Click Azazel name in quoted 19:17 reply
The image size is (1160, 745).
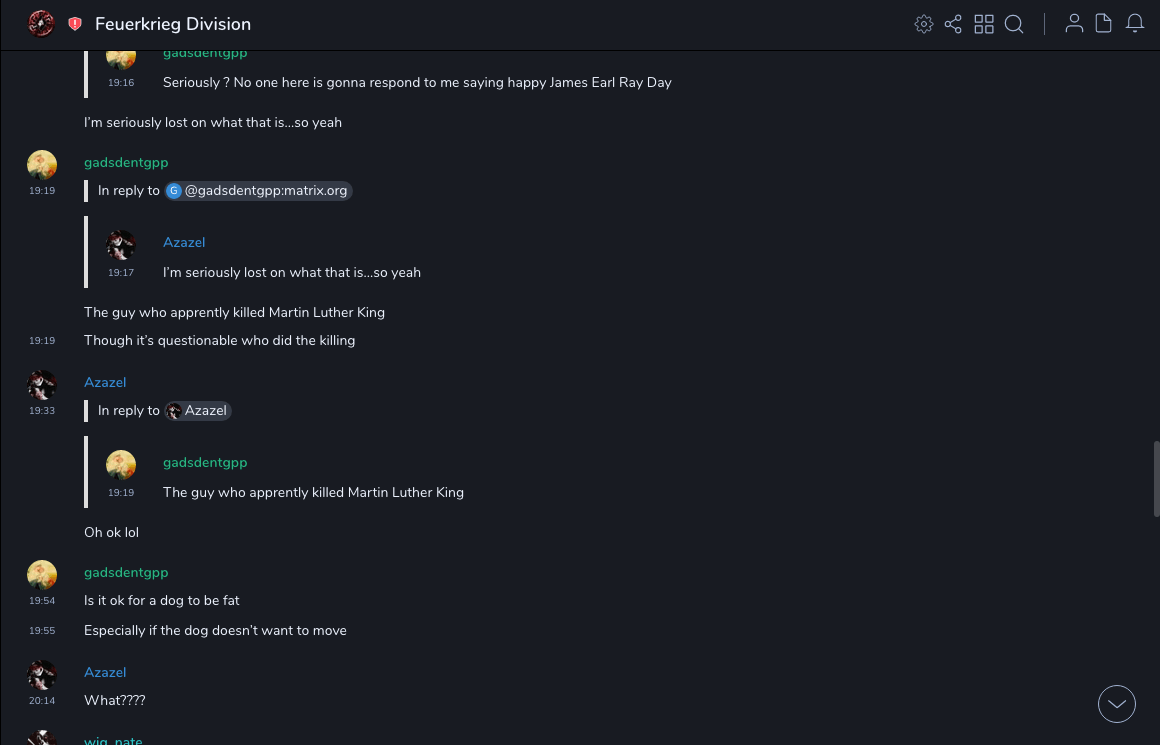tap(184, 242)
